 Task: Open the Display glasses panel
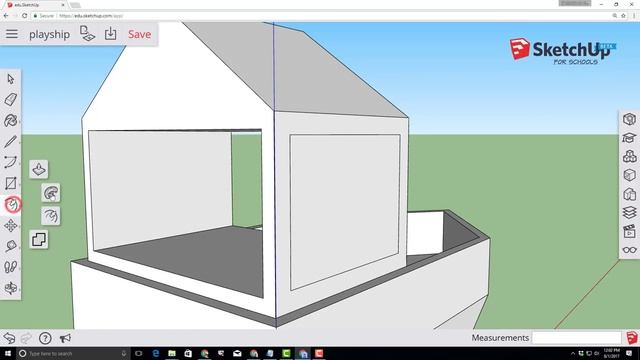pyautogui.click(x=629, y=250)
